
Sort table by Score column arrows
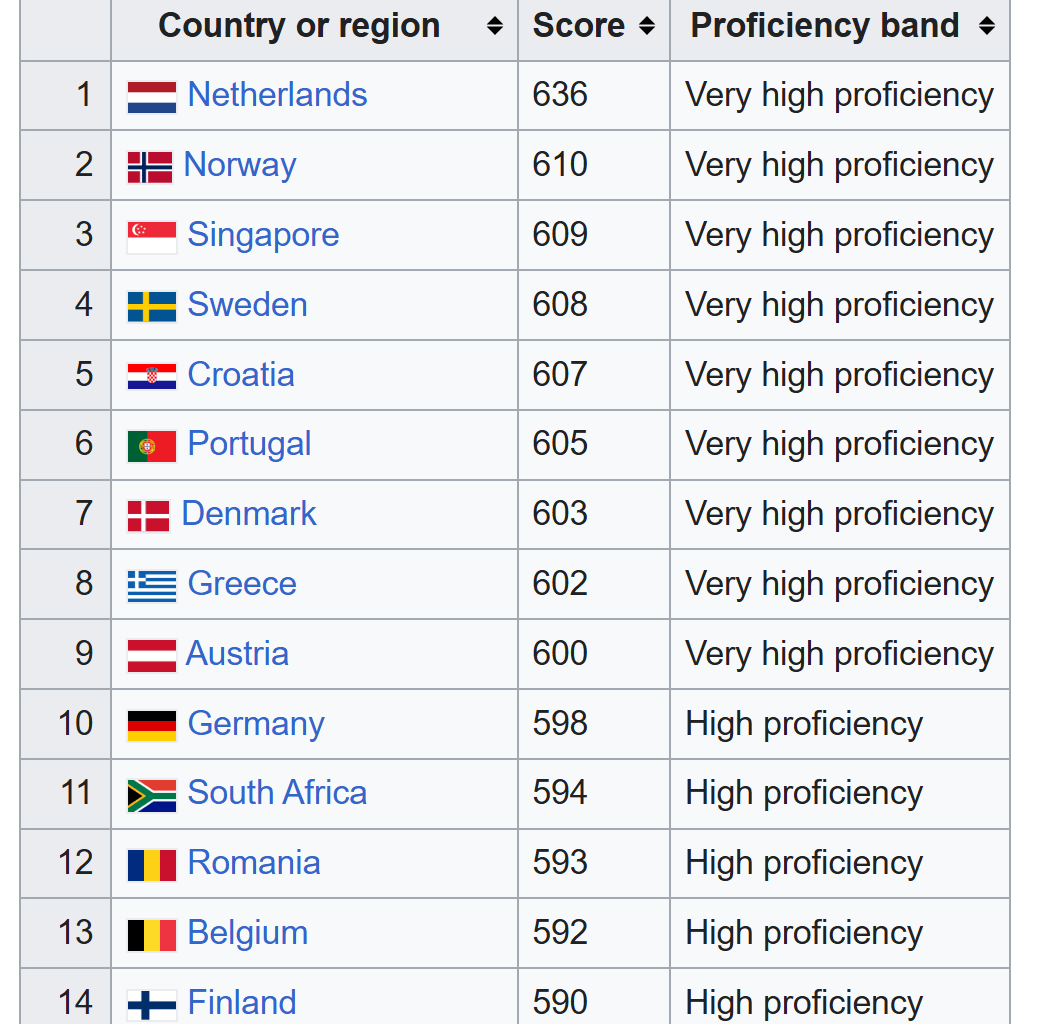click(x=647, y=27)
